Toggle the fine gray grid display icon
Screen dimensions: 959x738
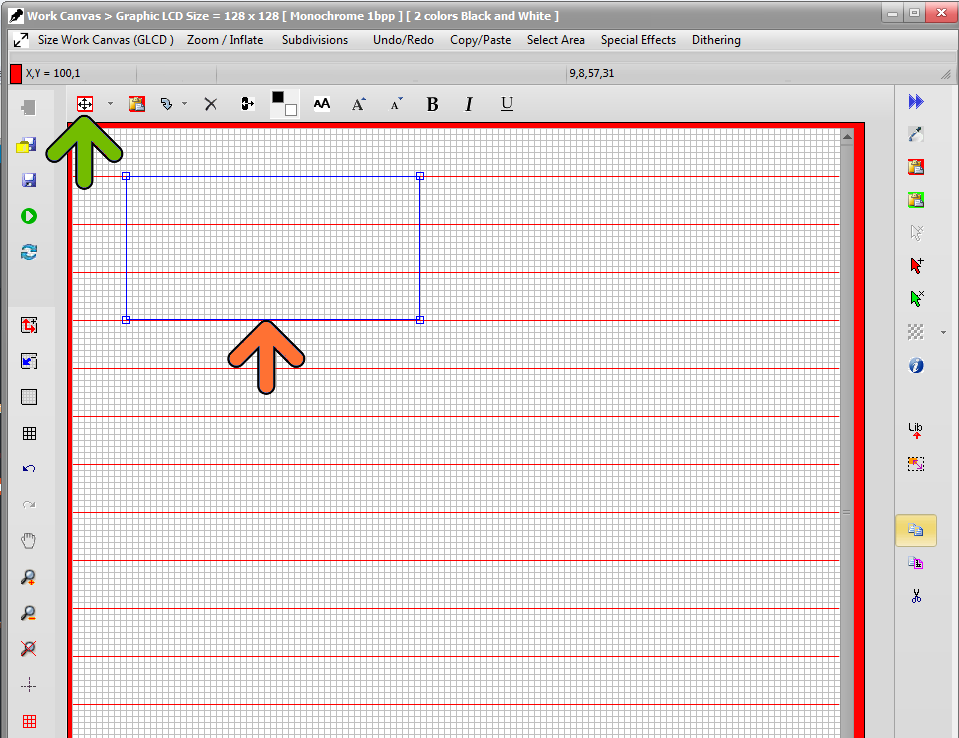point(29,397)
